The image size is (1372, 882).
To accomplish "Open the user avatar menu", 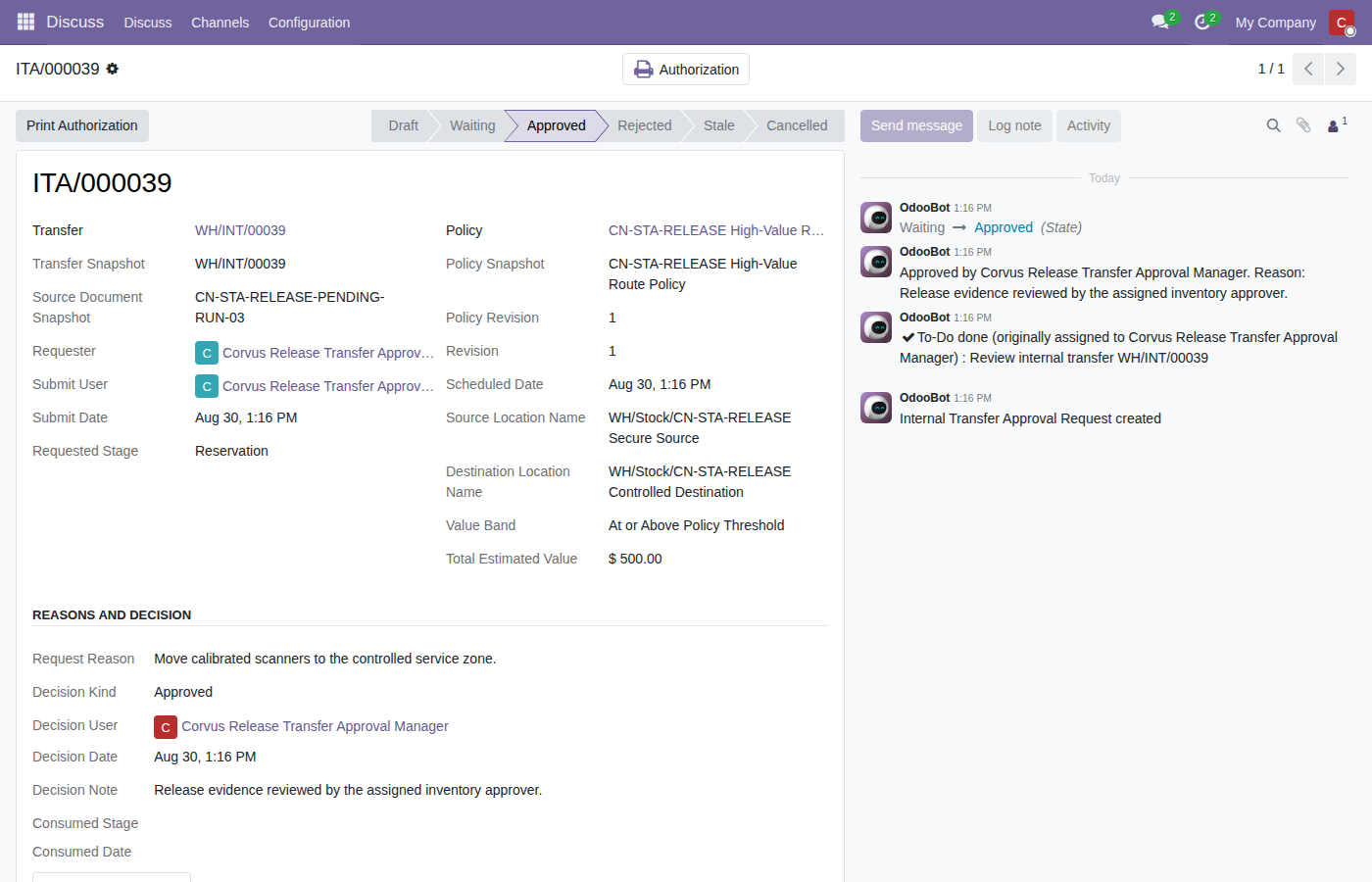I will pos(1342,22).
